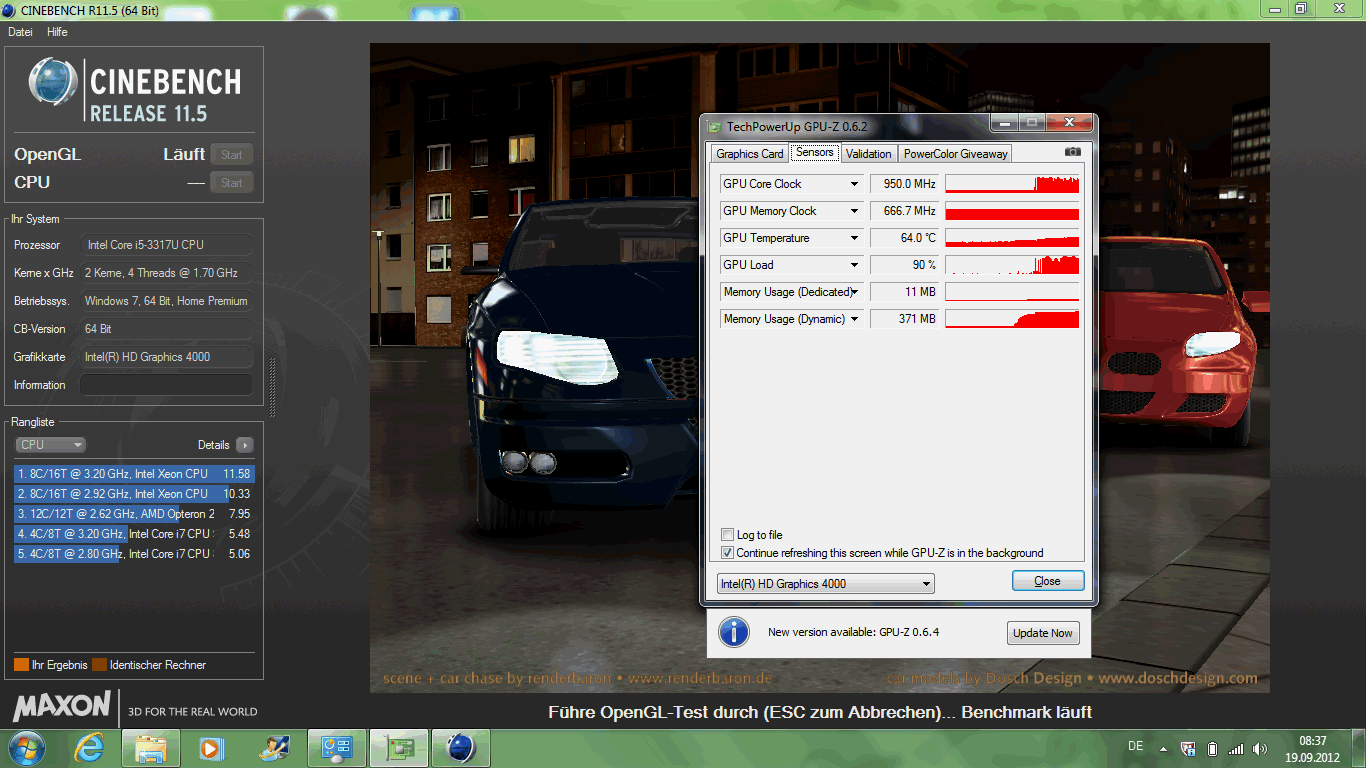Uncheck Continue refreshing in background checkbox
The width and height of the screenshot is (1366, 768).
727,553
